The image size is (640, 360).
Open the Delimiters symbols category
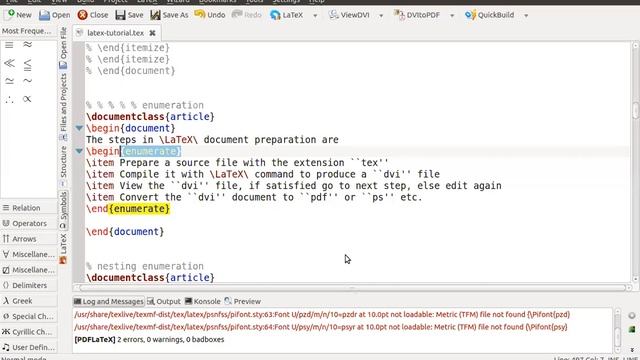(29, 285)
